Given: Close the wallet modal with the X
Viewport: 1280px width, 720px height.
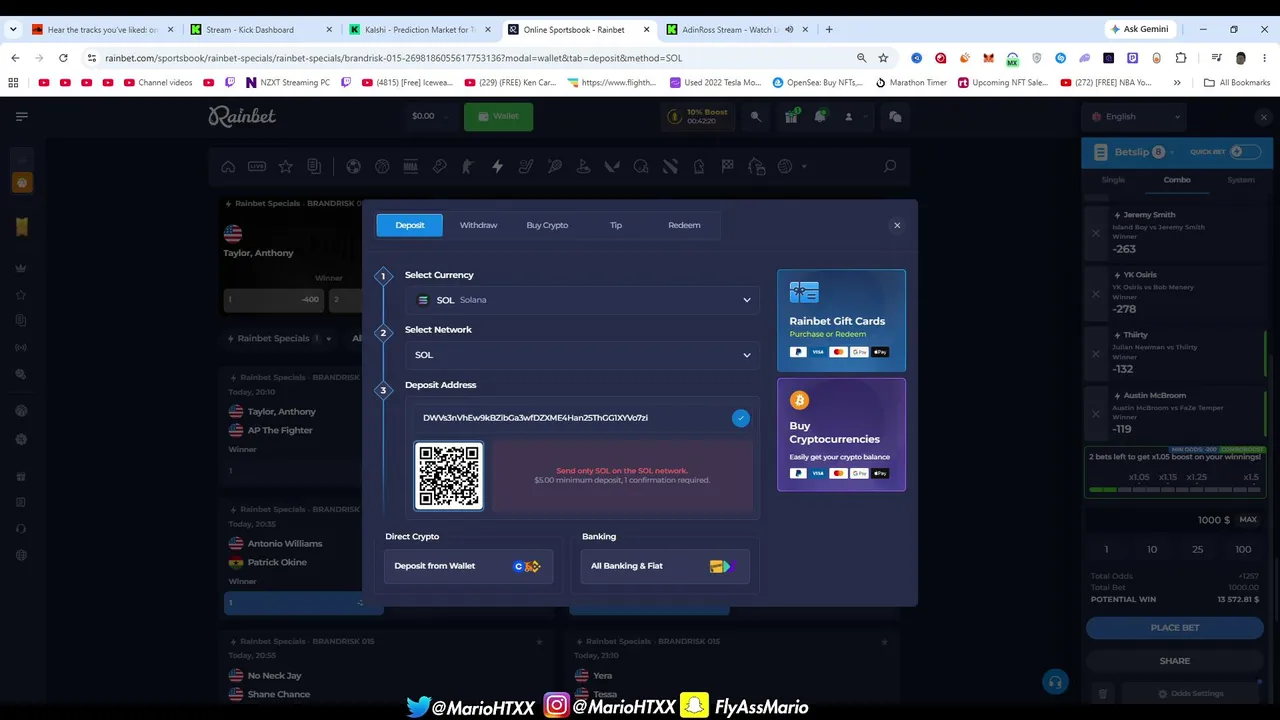Looking at the screenshot, I should point(897,225).
